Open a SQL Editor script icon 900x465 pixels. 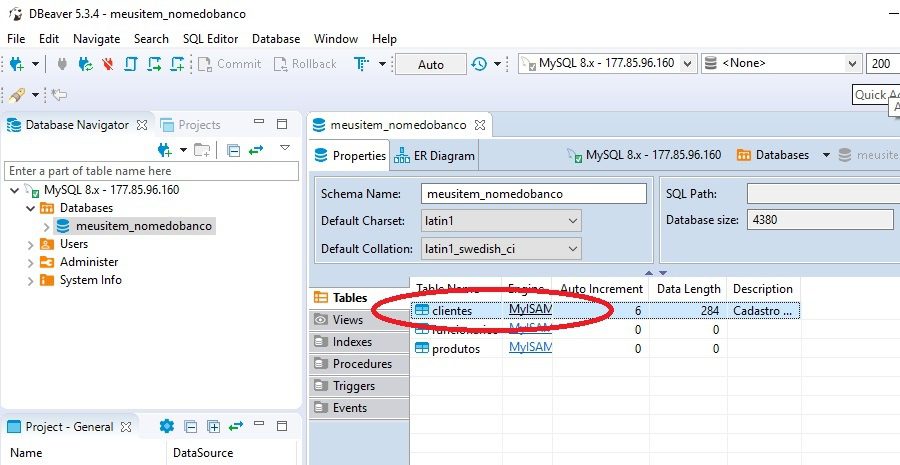pos(131,64)
